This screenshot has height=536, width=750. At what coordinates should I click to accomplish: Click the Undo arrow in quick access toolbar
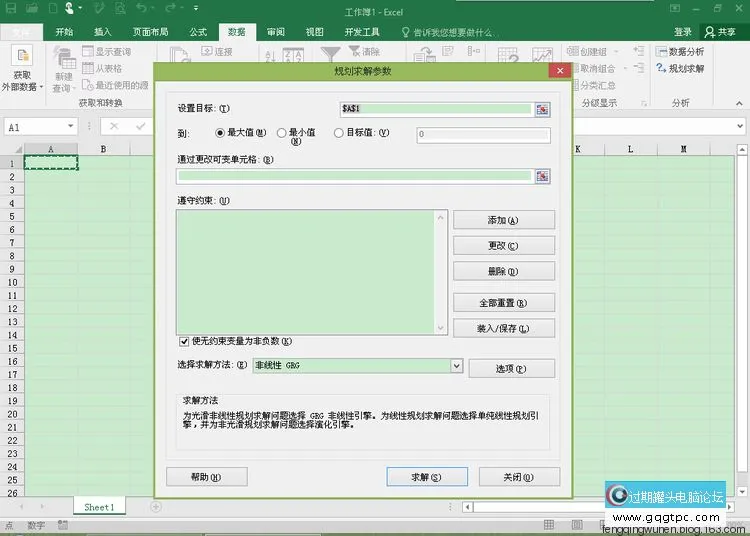[x=141, y=8]
